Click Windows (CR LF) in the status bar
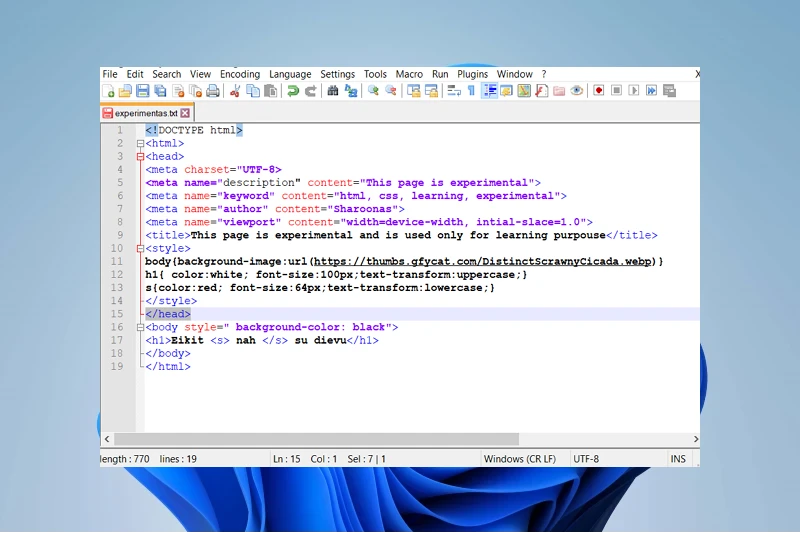The image size is (800, 533). (x=519, y=459)
